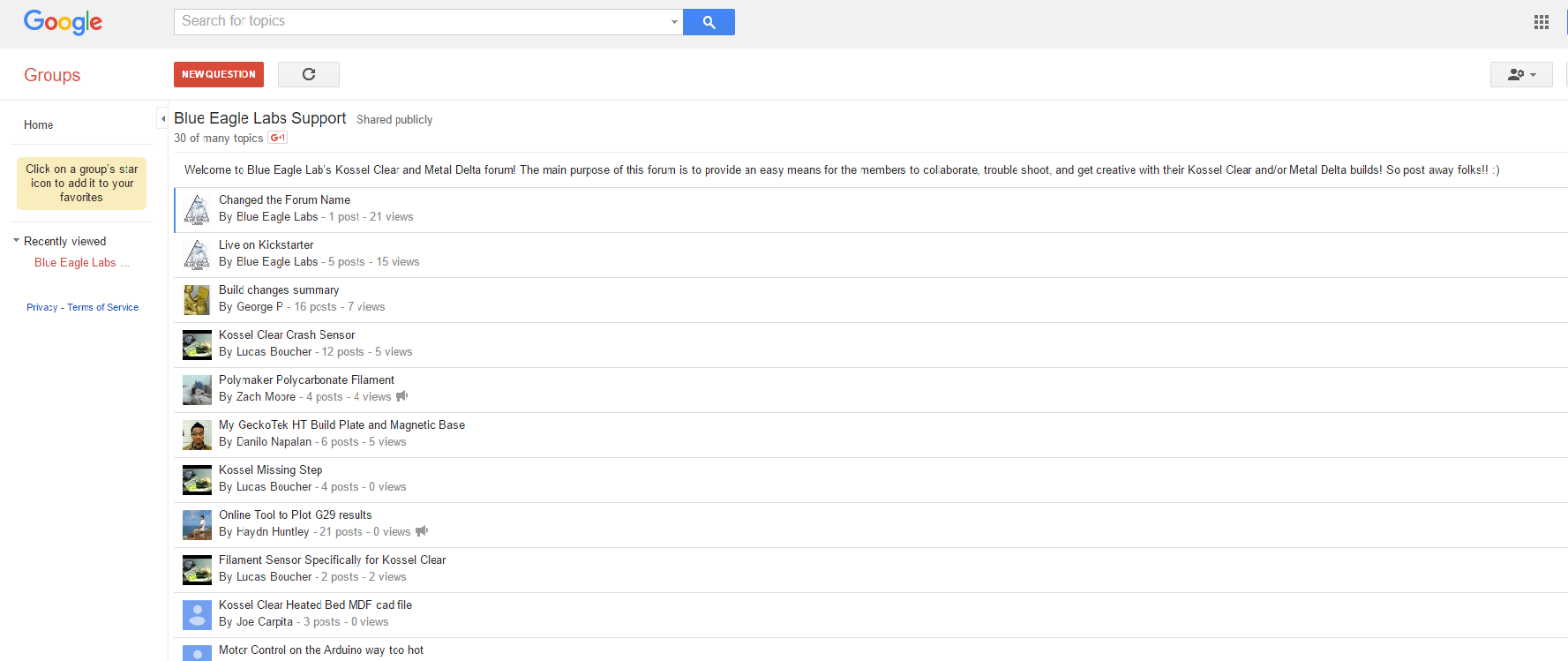
Task: Open topic Build changes summary
Action: [279, 290]
